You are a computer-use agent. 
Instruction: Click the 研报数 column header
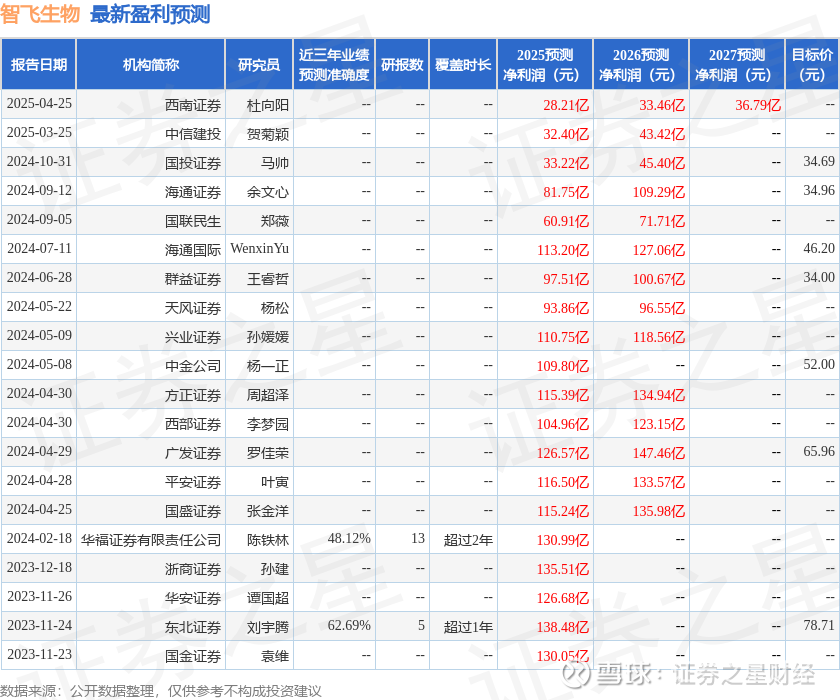tap(402, 64)
